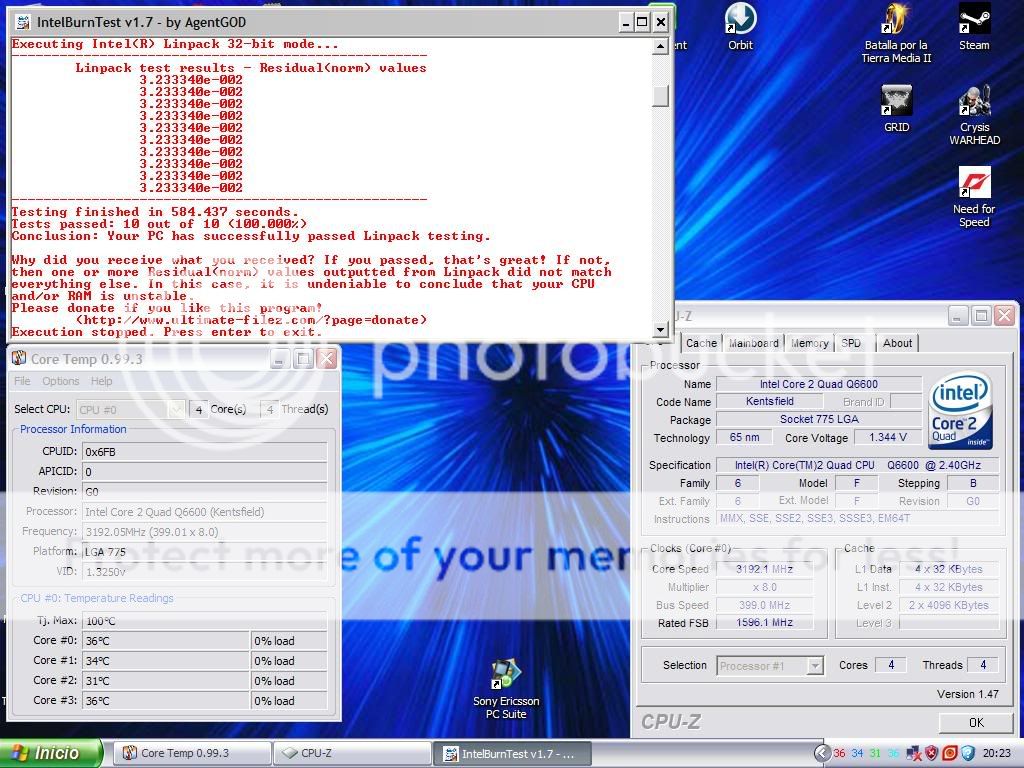Click the Core #1 temperature 34°C
Image resolution: width=1024 pixels, height=768 pixels.
pyautogui.click(x=166, y=661)
